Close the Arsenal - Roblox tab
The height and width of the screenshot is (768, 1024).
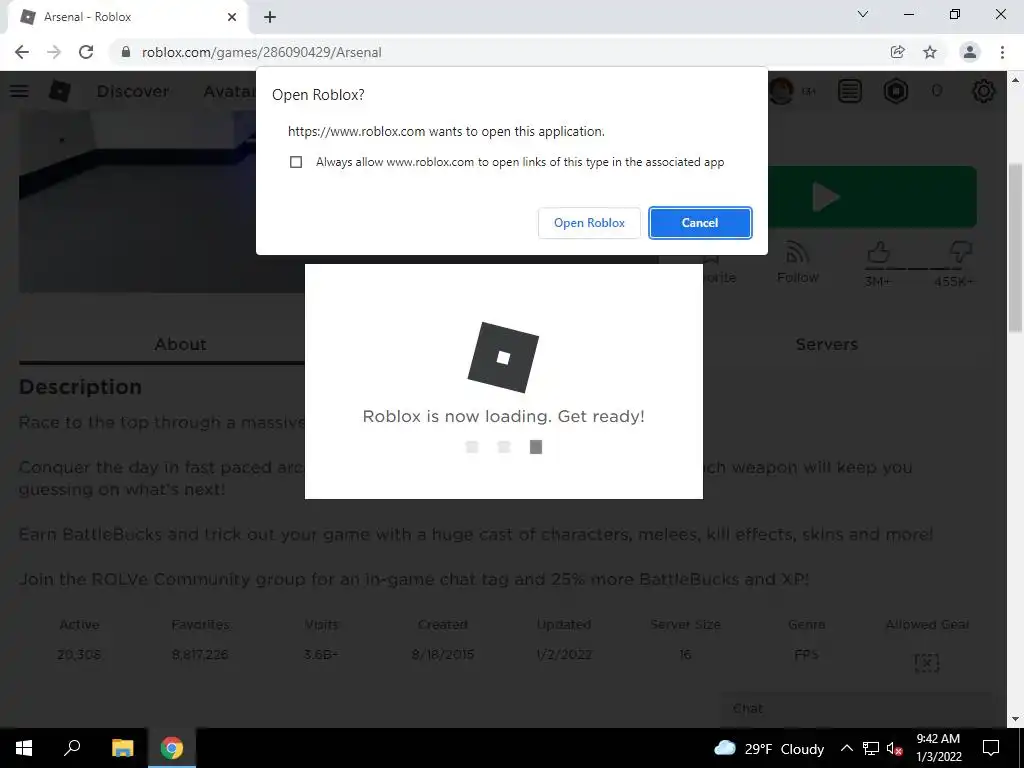pyautogui.click(x=232, y=17)
